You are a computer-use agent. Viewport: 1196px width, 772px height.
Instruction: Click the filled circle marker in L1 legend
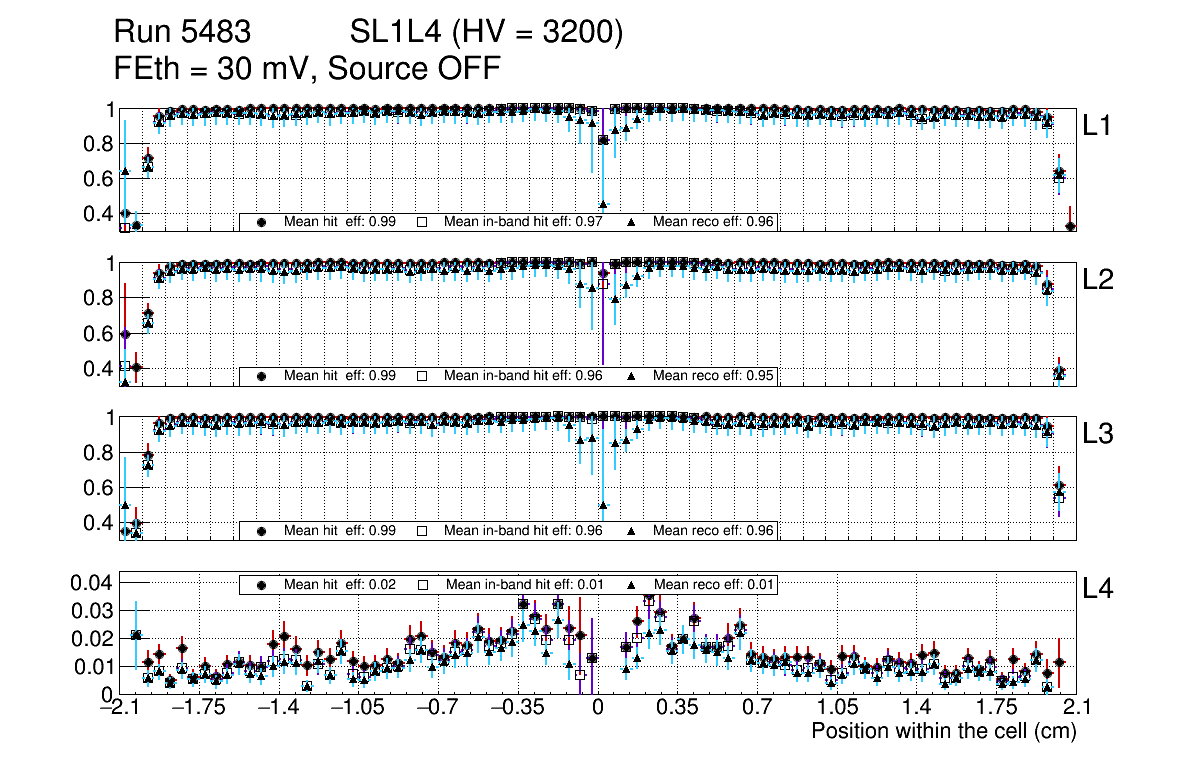[x=262, y=222]
